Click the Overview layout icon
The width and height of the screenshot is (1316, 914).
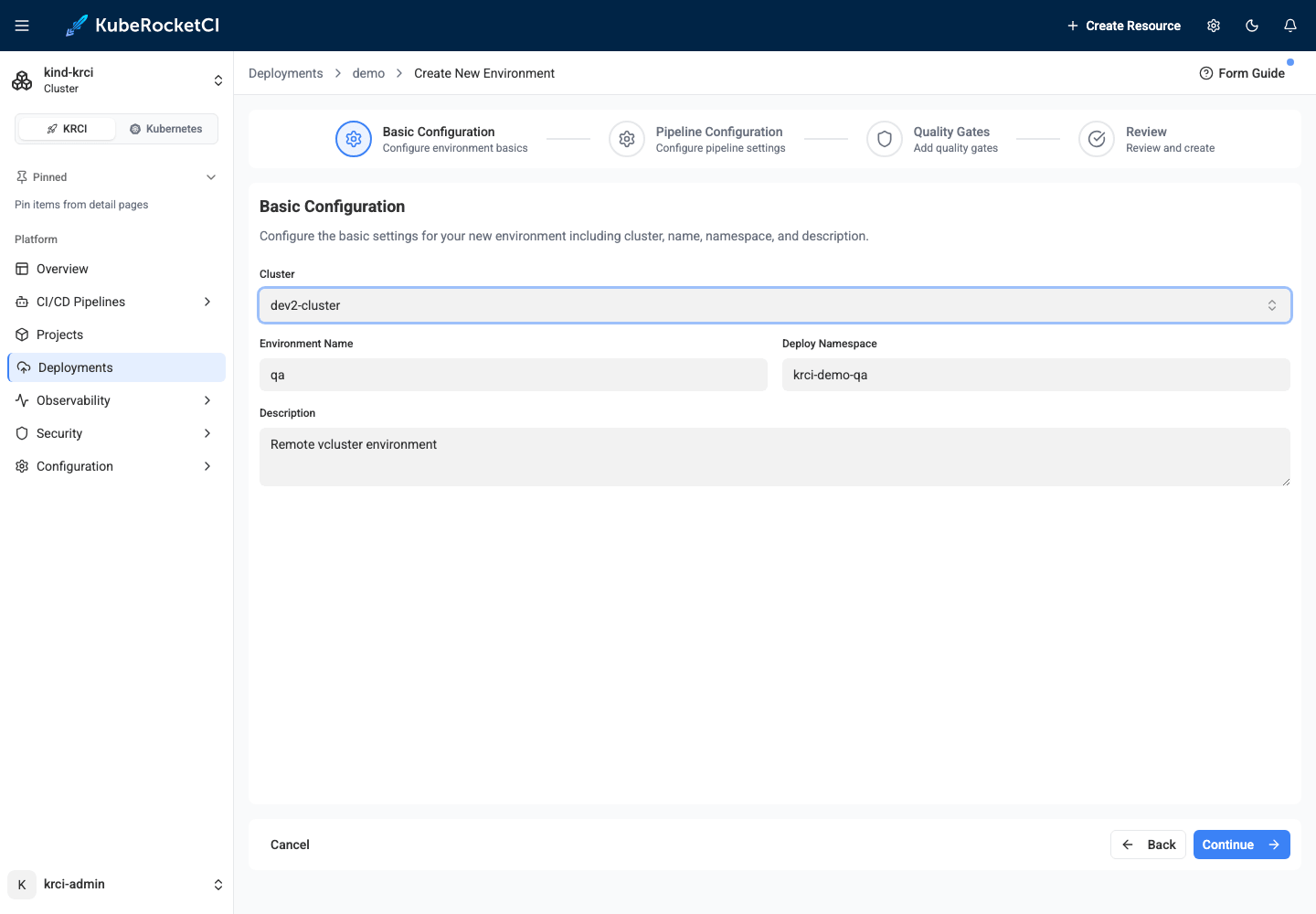point(22,269)
